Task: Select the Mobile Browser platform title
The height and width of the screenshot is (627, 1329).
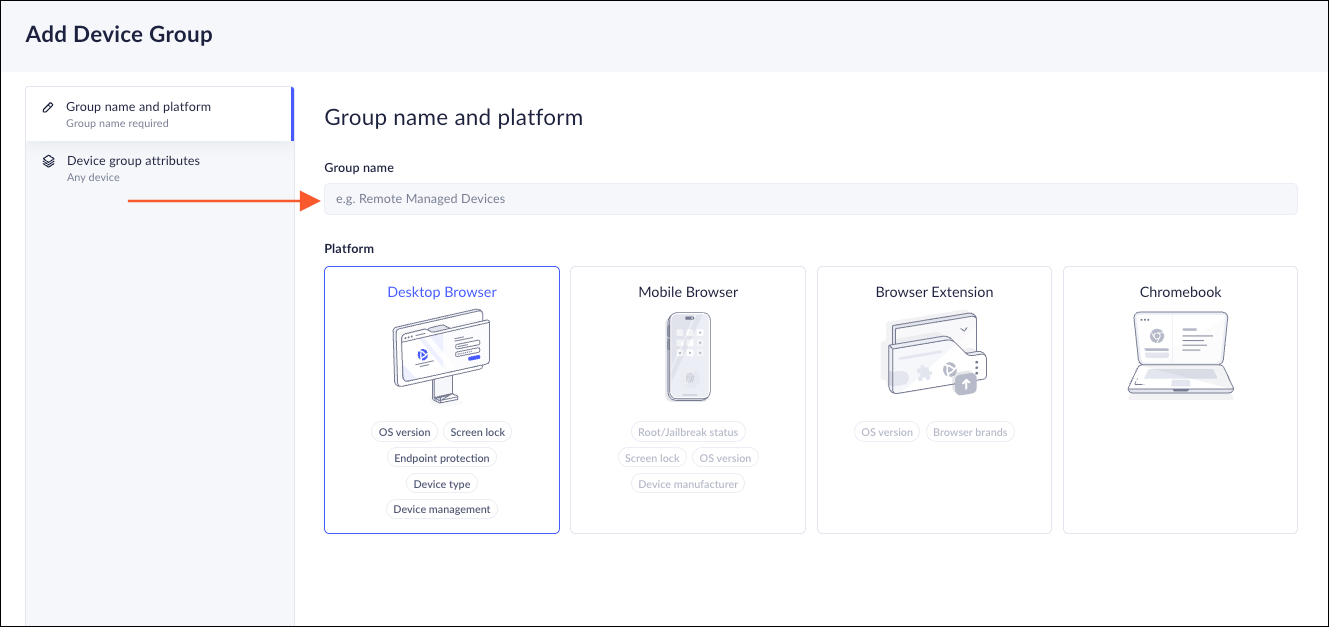Action: [688, 292]
